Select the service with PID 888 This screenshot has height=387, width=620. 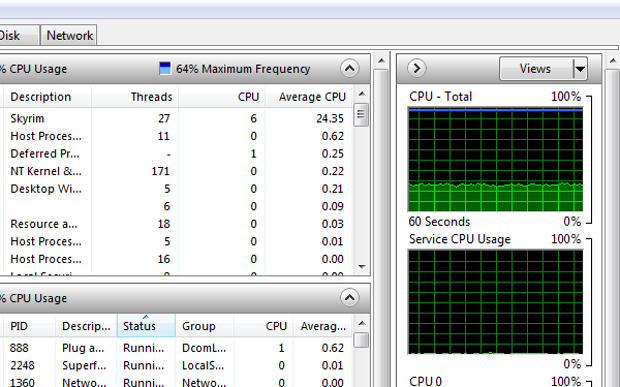(176, 348)
